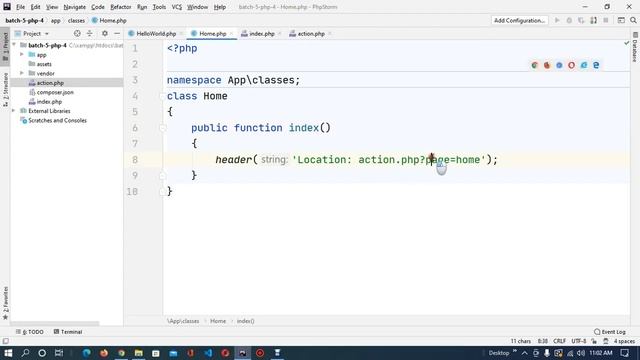Close the Home.php tab
This screenshot has width=640, height=360.
pos(231,33)
